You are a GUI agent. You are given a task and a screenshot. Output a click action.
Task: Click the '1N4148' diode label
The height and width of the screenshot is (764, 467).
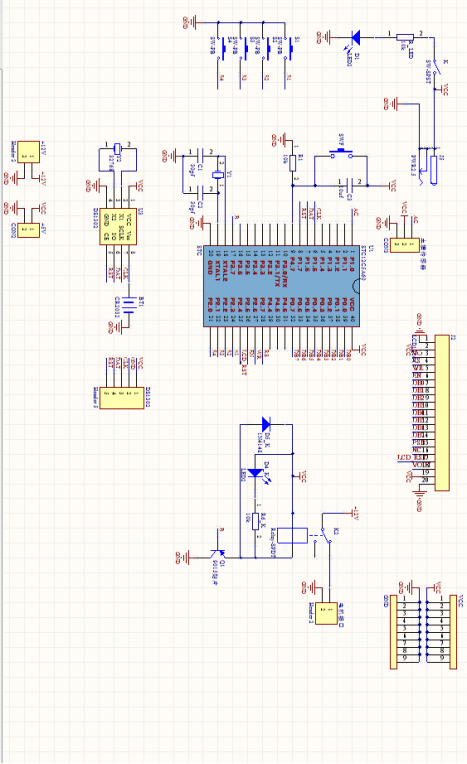tap(260, 443)
